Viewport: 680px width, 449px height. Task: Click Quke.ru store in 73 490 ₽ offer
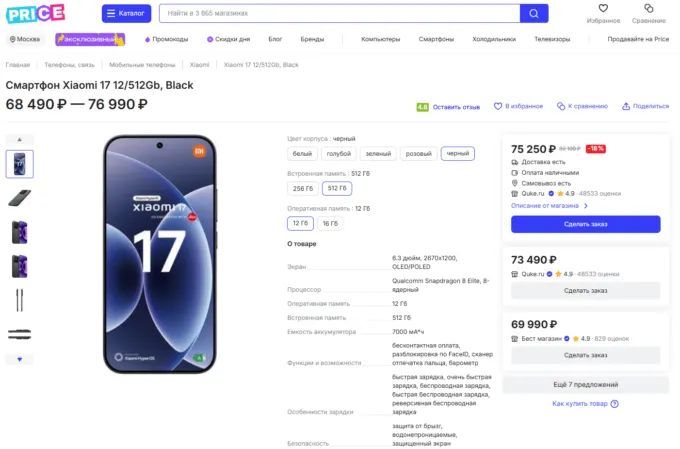tap(533, 274)
